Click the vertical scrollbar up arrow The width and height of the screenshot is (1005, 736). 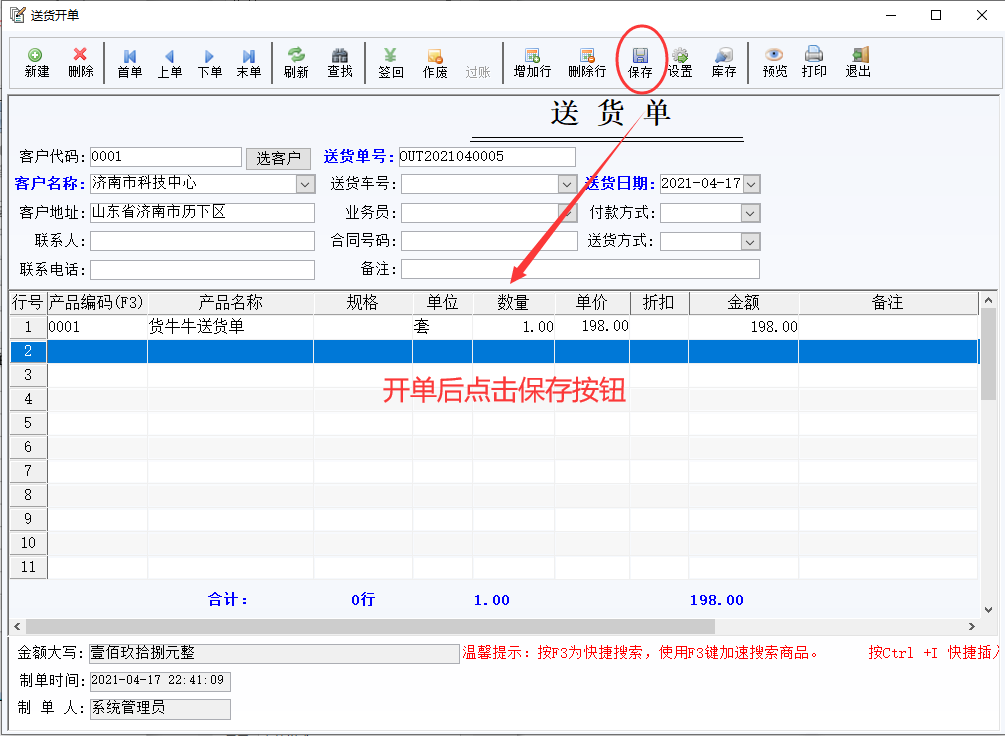[988, 300]
